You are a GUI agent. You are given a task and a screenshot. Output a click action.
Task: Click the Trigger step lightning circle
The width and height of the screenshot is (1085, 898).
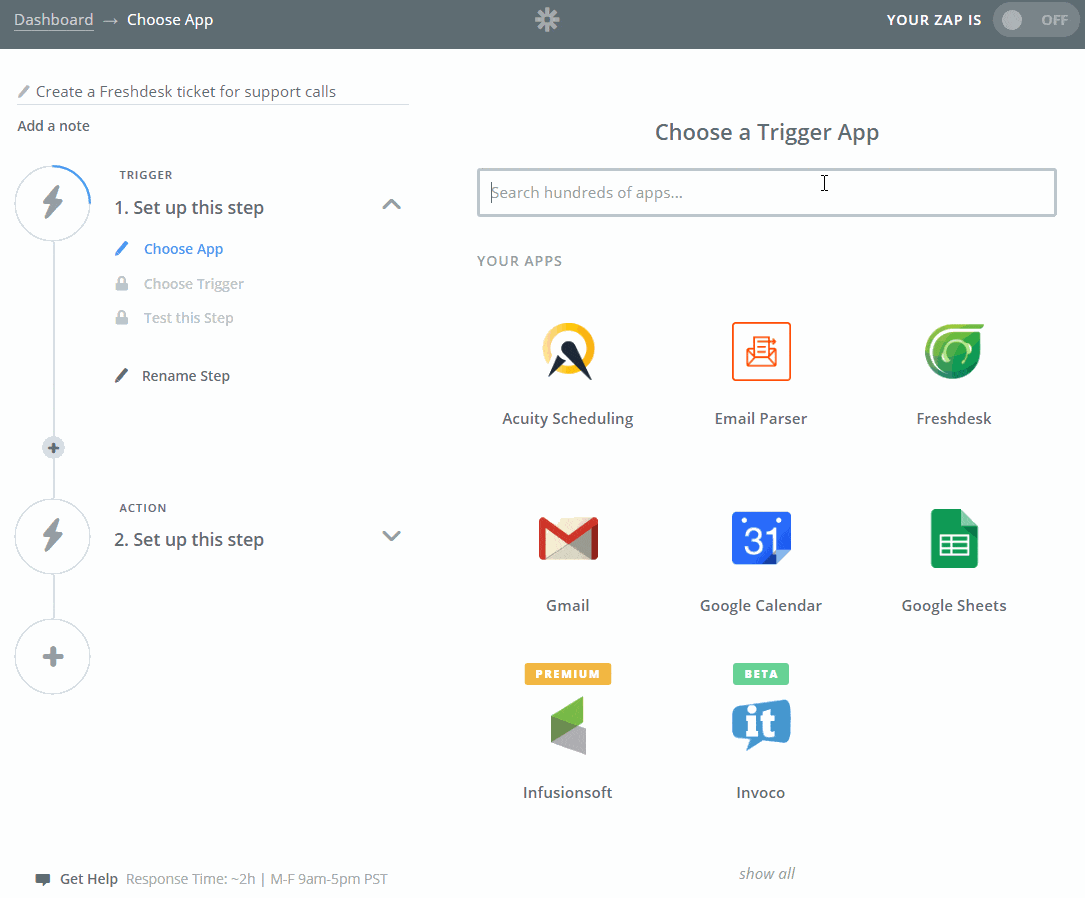[53, 203]
